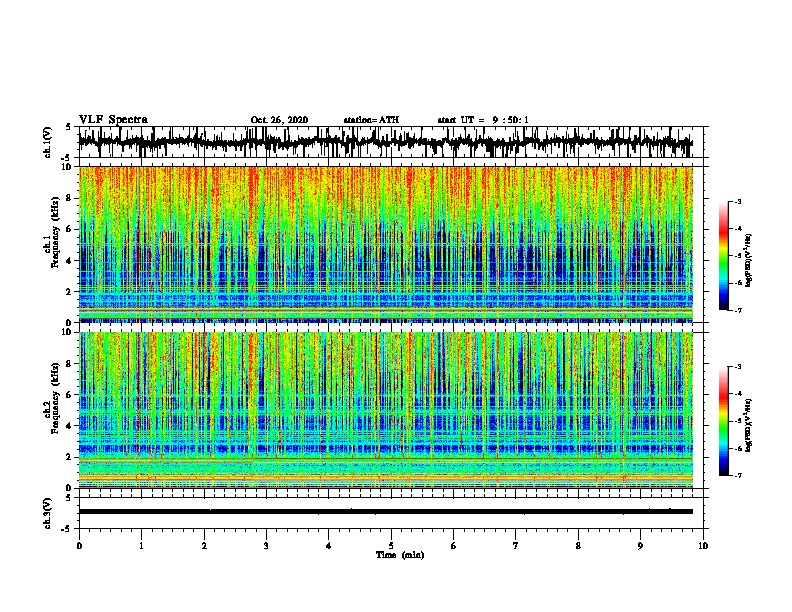
Task: Click the "Time (min)" axis label
Action: 400,555
